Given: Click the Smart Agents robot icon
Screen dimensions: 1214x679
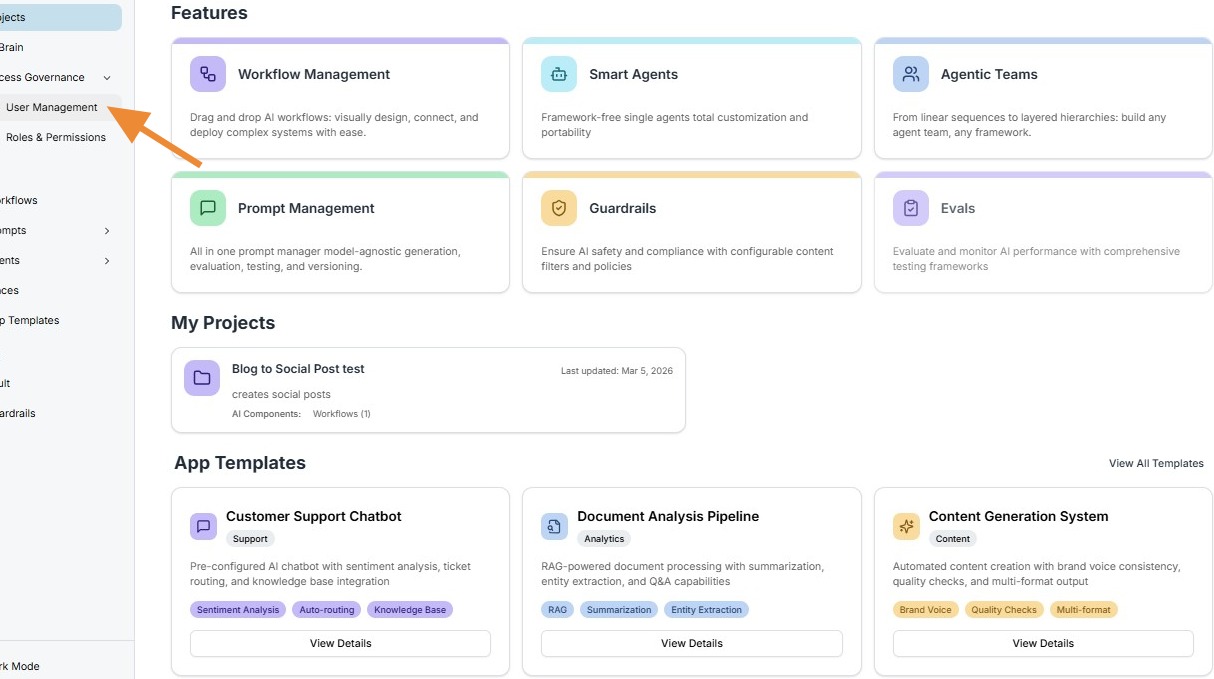Looking at the screenshot, I should point(559,74).
